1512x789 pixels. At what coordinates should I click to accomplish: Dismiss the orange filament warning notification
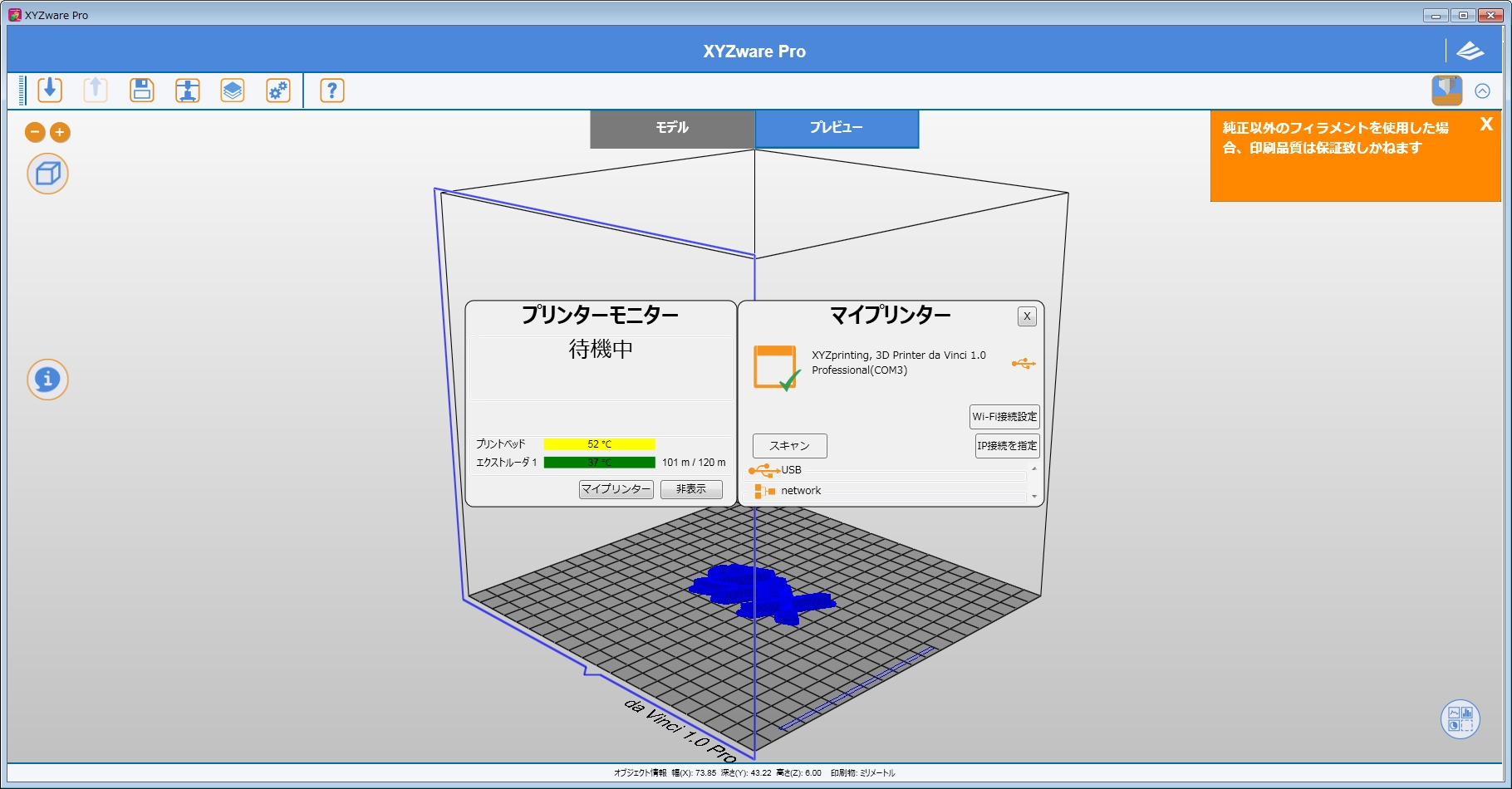(x=1486, y=125)
